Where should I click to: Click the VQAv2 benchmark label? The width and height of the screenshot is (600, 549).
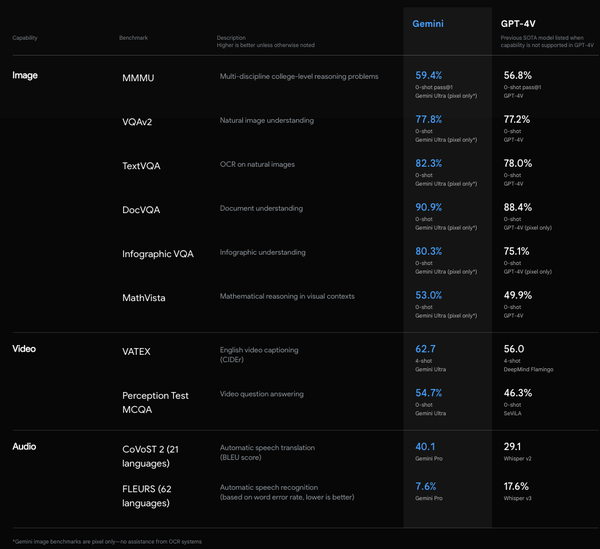pyautogui.click(x=137, y=122)
